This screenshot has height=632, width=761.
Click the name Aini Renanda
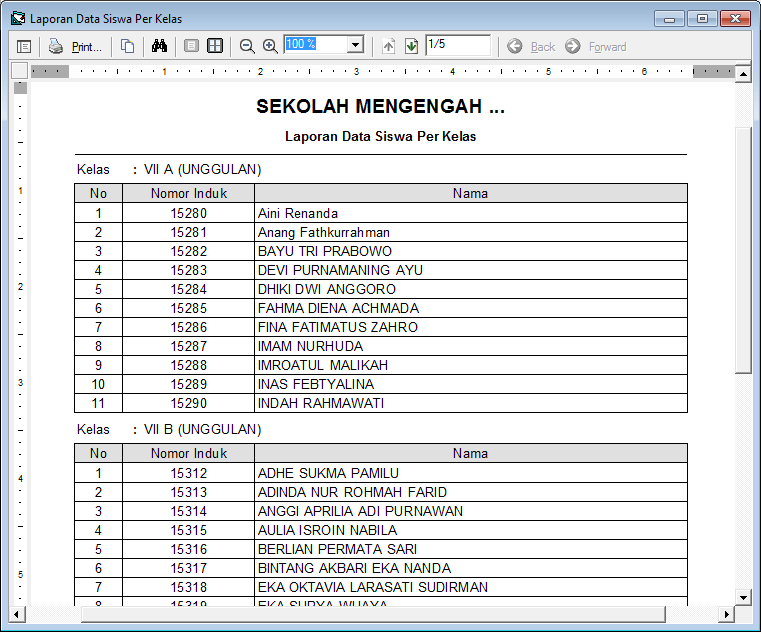coord(298,214)
